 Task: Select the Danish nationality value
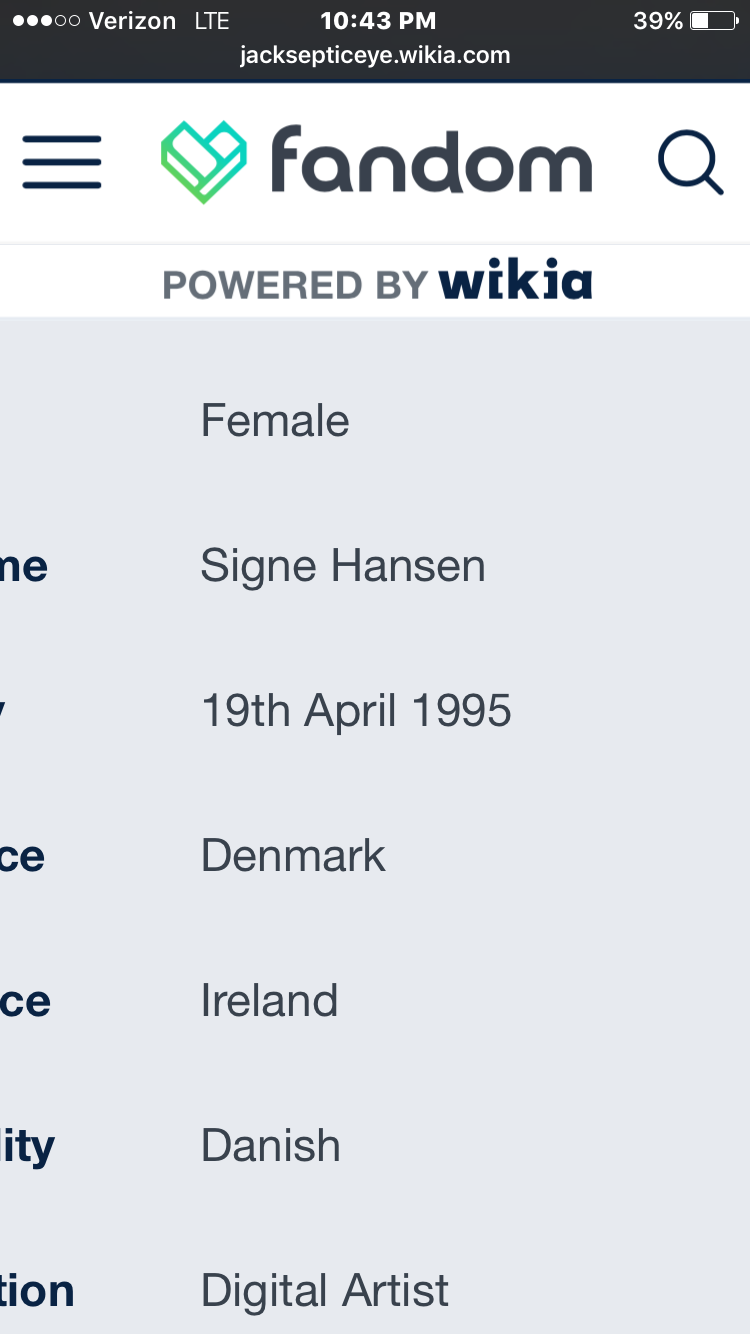[271, 1146]
